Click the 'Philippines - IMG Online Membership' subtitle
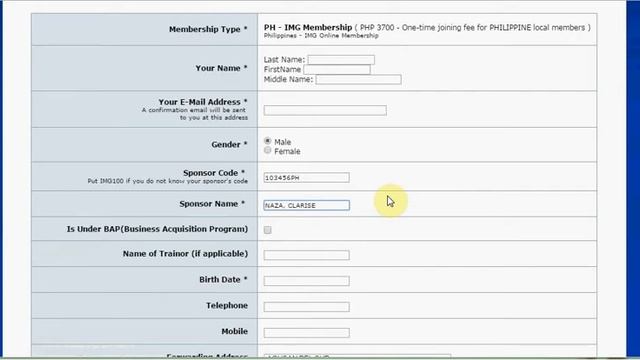 coord(321,36)
